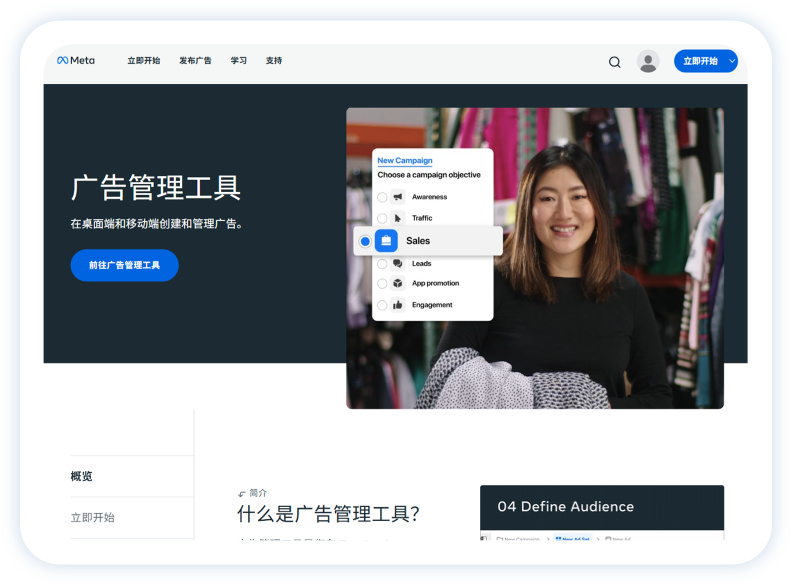Select the Awareness radio button
Screen dimensions: 793x586
(382, 197)
